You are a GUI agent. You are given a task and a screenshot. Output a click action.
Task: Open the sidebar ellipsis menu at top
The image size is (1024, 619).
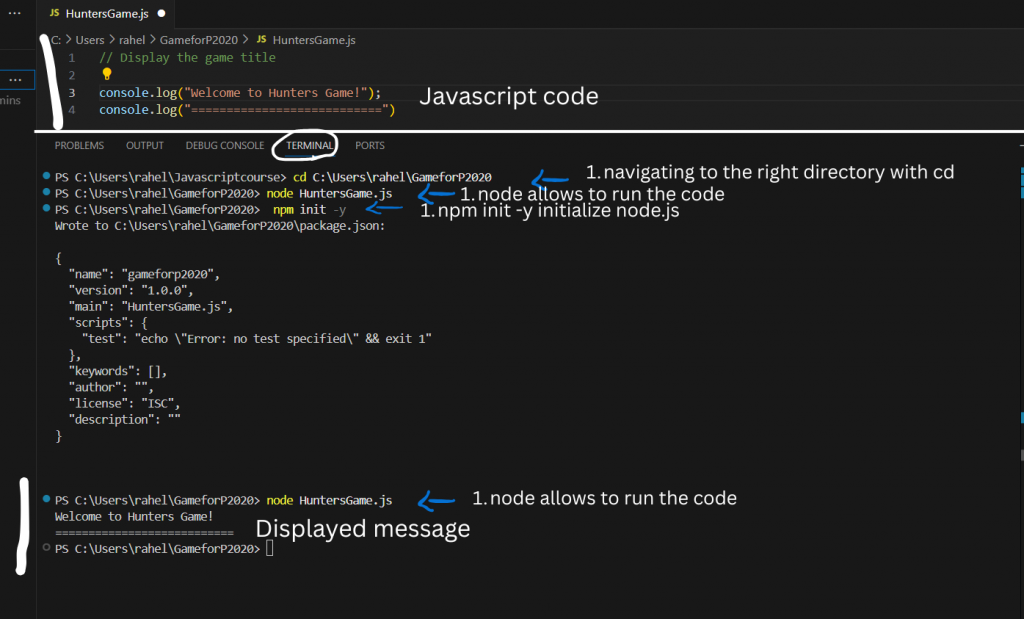pos(14,13)
